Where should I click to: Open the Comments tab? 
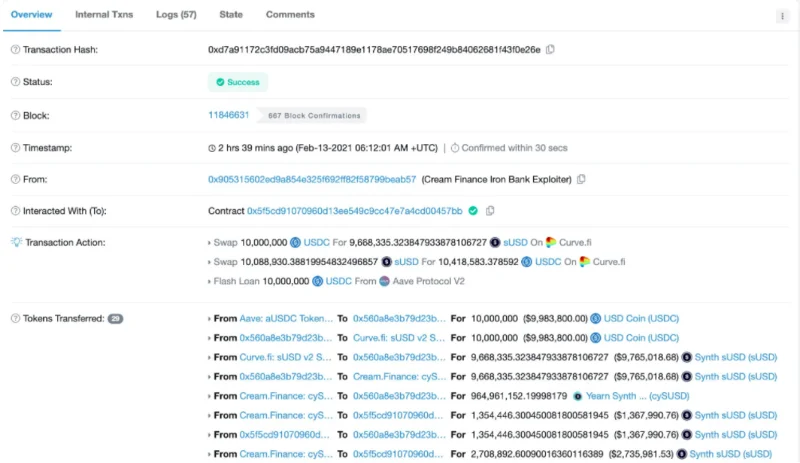(290, 15)
